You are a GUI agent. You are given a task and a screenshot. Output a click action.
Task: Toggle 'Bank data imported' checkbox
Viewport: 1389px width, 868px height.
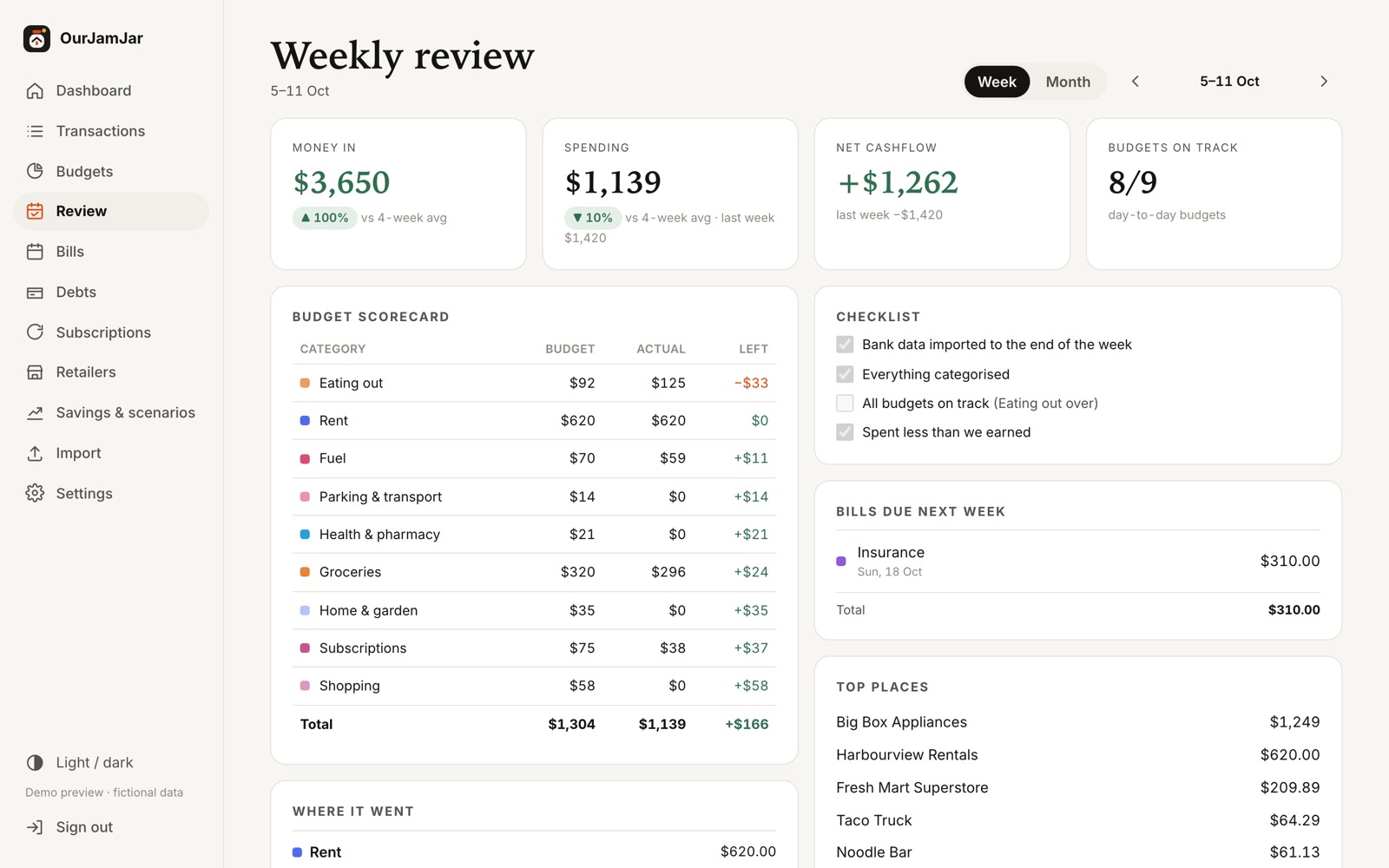point(845,345)
